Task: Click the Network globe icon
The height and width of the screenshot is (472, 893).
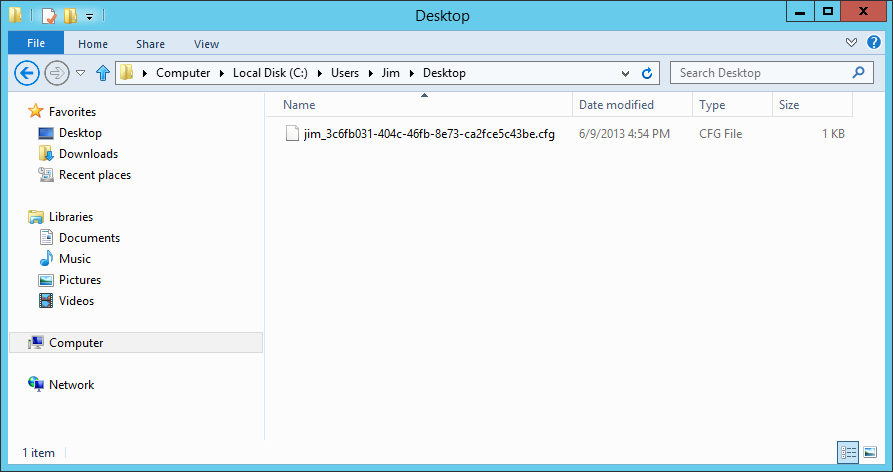Action: [x=36, y=384]
